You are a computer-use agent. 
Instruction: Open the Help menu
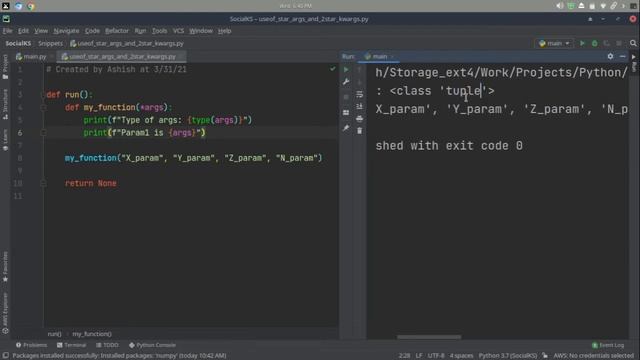tap(224, 31)
